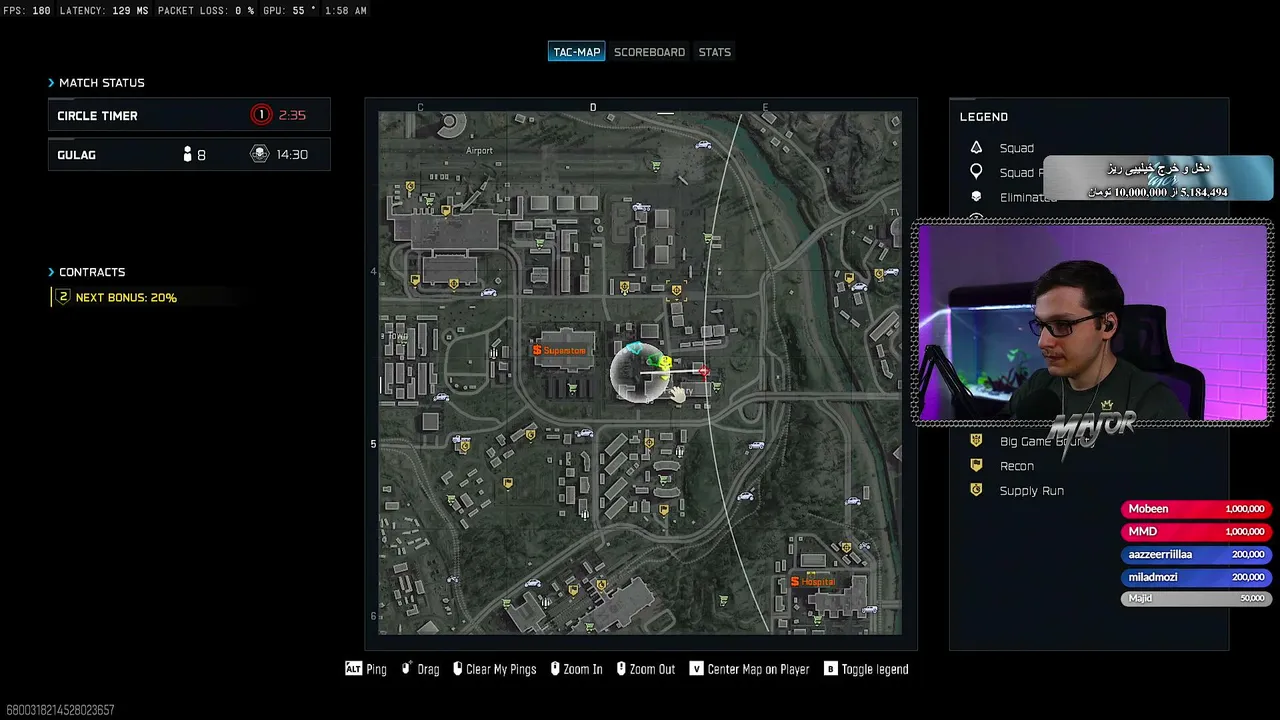Open the Scoreboard tab

point(650,52)
